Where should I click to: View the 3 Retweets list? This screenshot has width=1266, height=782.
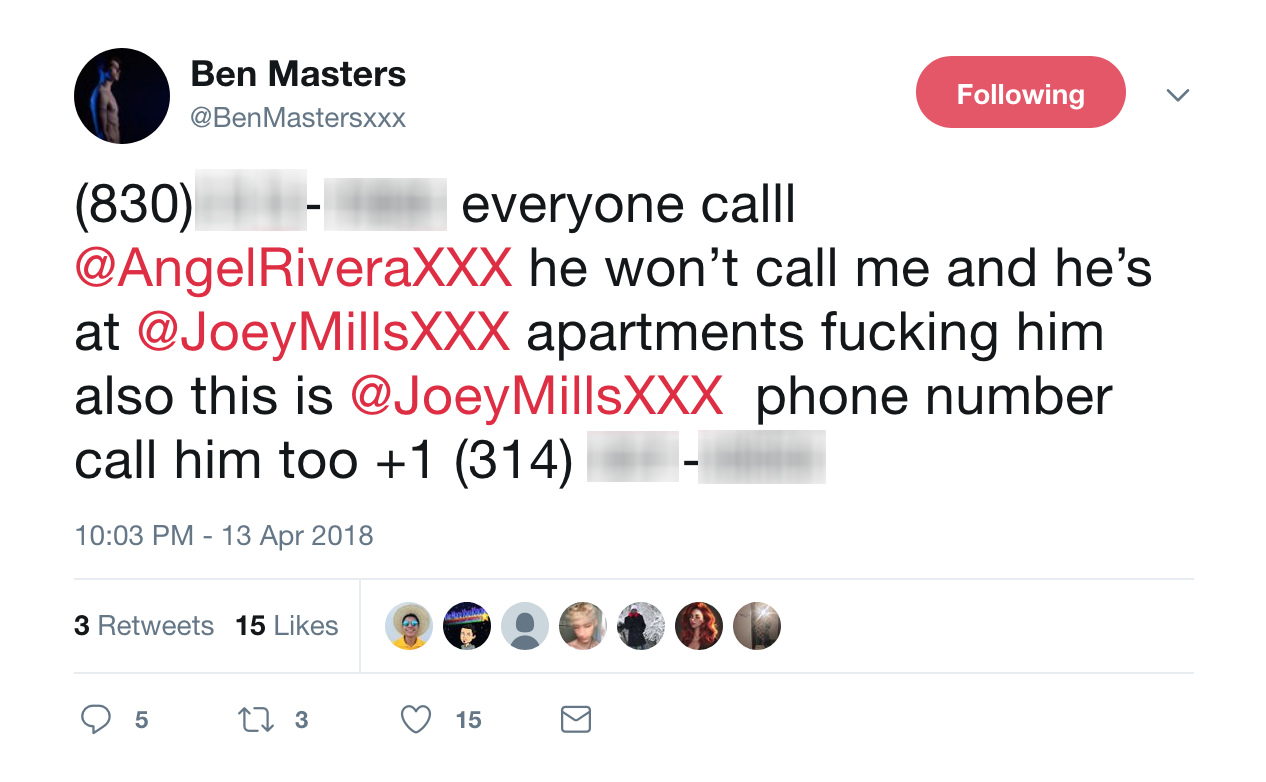click(x=144, y=626)
